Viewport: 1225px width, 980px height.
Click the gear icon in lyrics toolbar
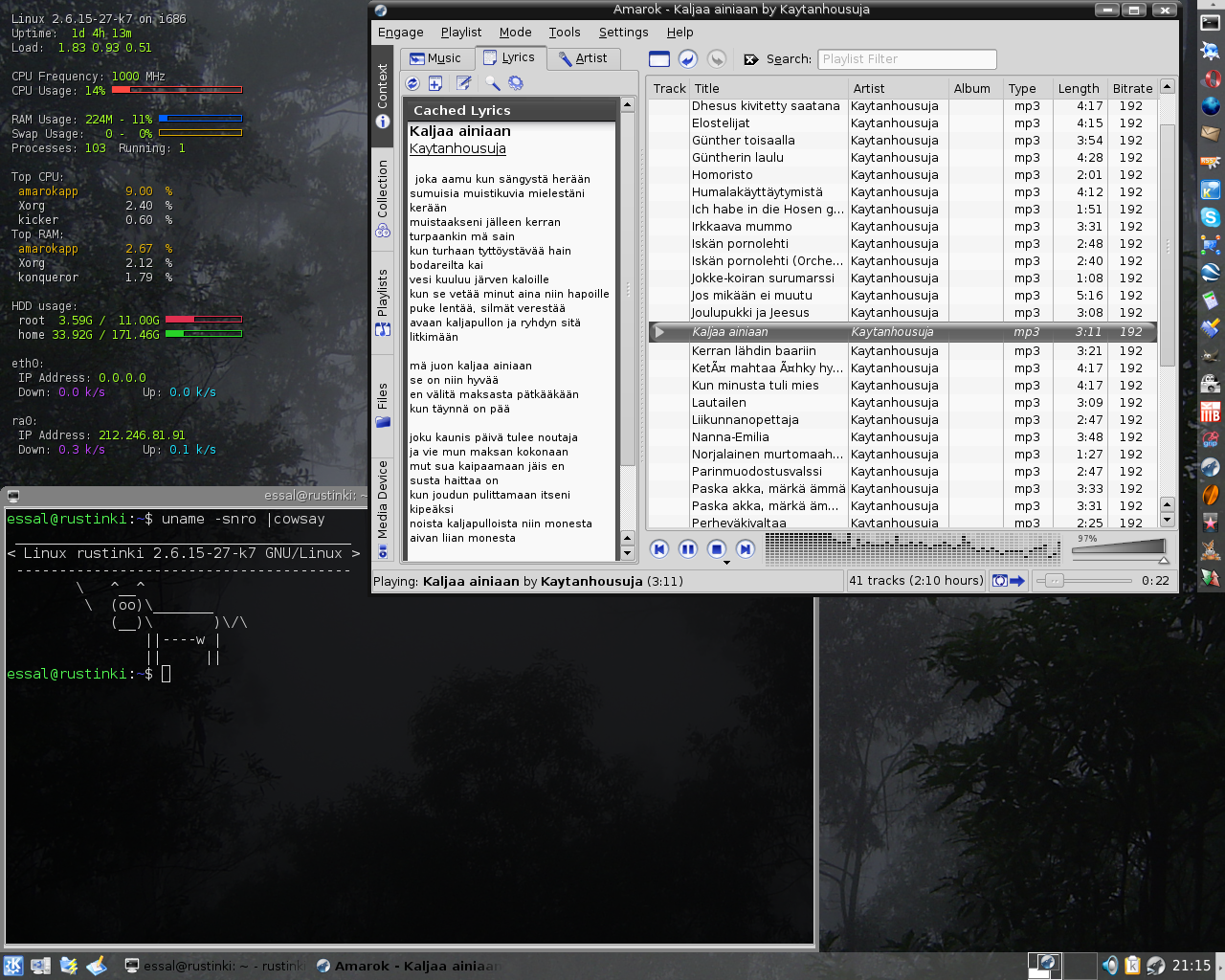point(516,83)
